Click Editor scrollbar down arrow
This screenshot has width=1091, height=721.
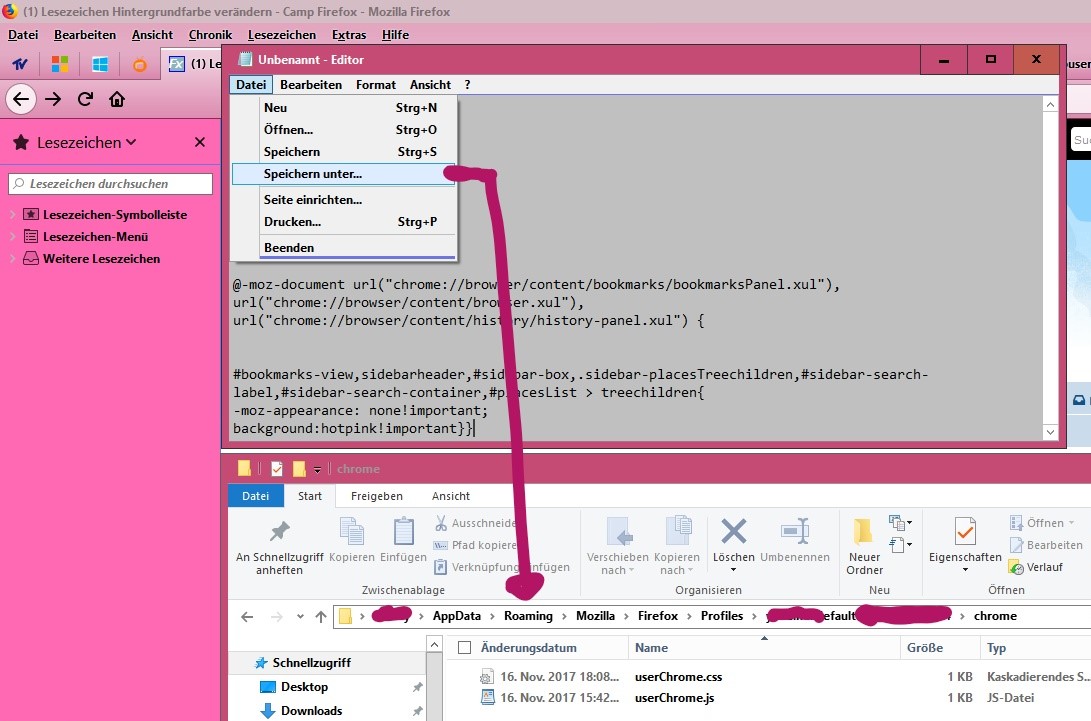point(1051,432)
